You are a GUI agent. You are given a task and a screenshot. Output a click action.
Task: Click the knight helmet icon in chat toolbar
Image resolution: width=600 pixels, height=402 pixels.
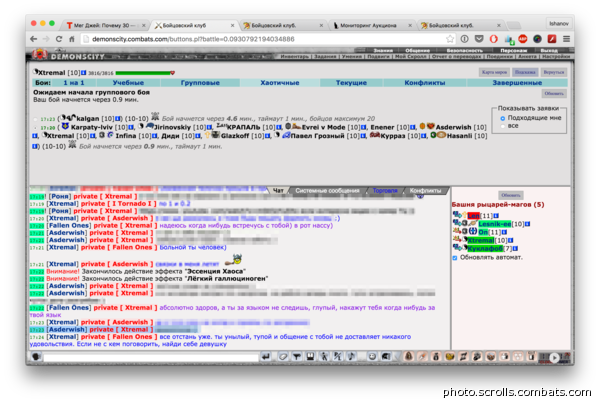[386, 356]
